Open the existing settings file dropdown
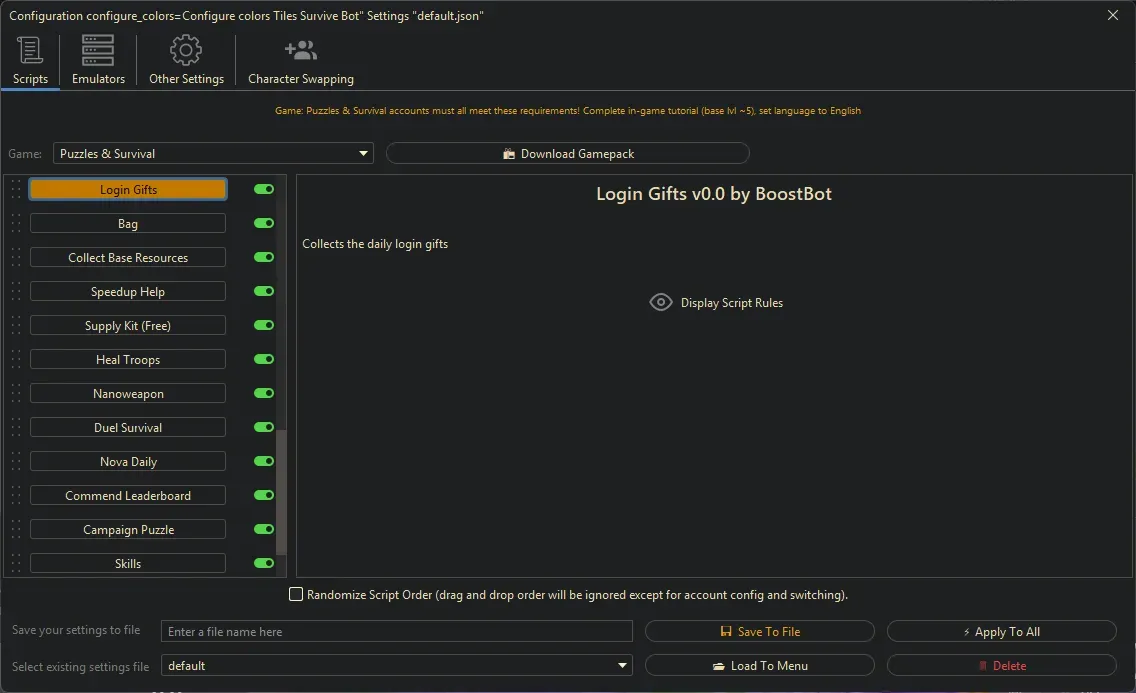The image size is (1136, 693). [x=622, y=665]
